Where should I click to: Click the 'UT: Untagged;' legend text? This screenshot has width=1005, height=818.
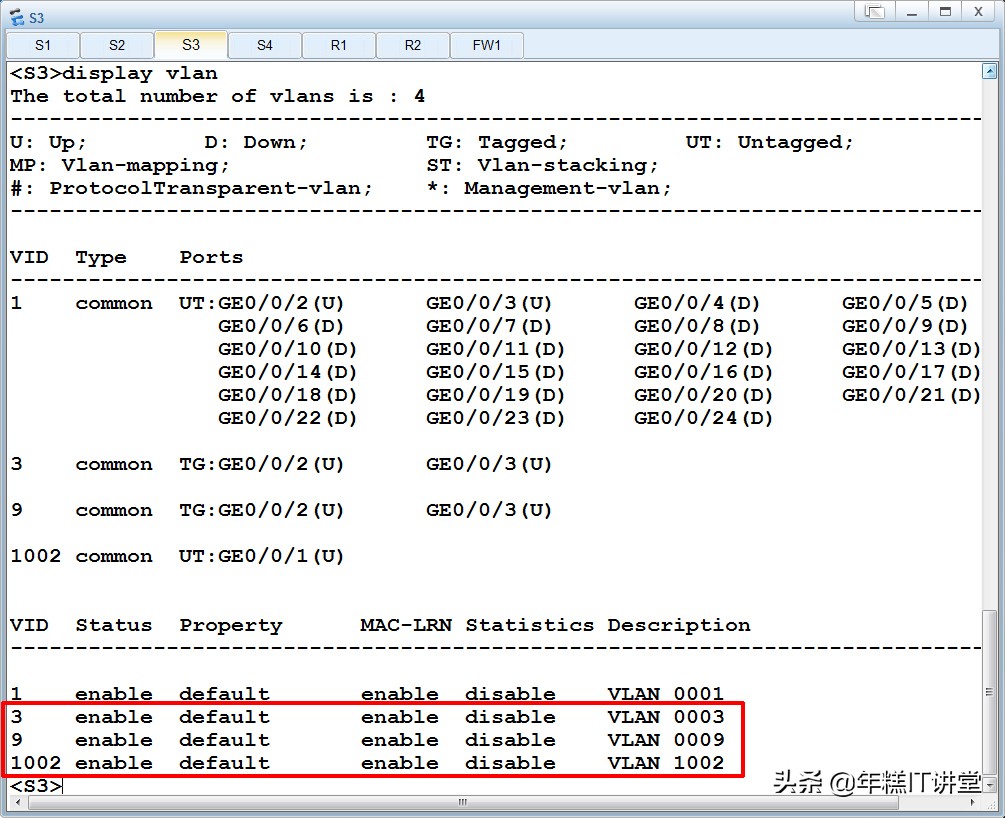[769, 142]
